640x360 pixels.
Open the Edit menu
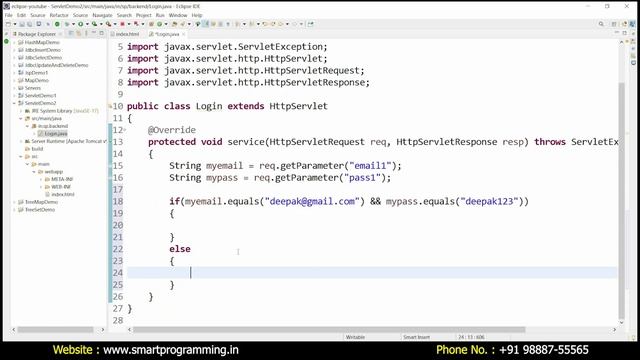(x=21, y=15)
